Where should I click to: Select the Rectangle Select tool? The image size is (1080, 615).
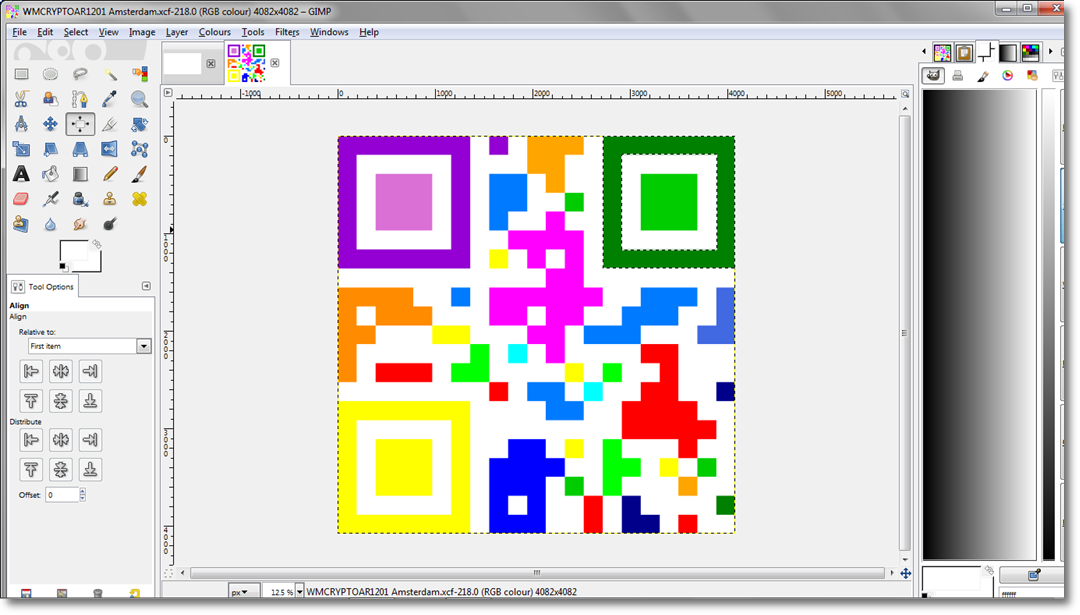click(x=21, y=74)
